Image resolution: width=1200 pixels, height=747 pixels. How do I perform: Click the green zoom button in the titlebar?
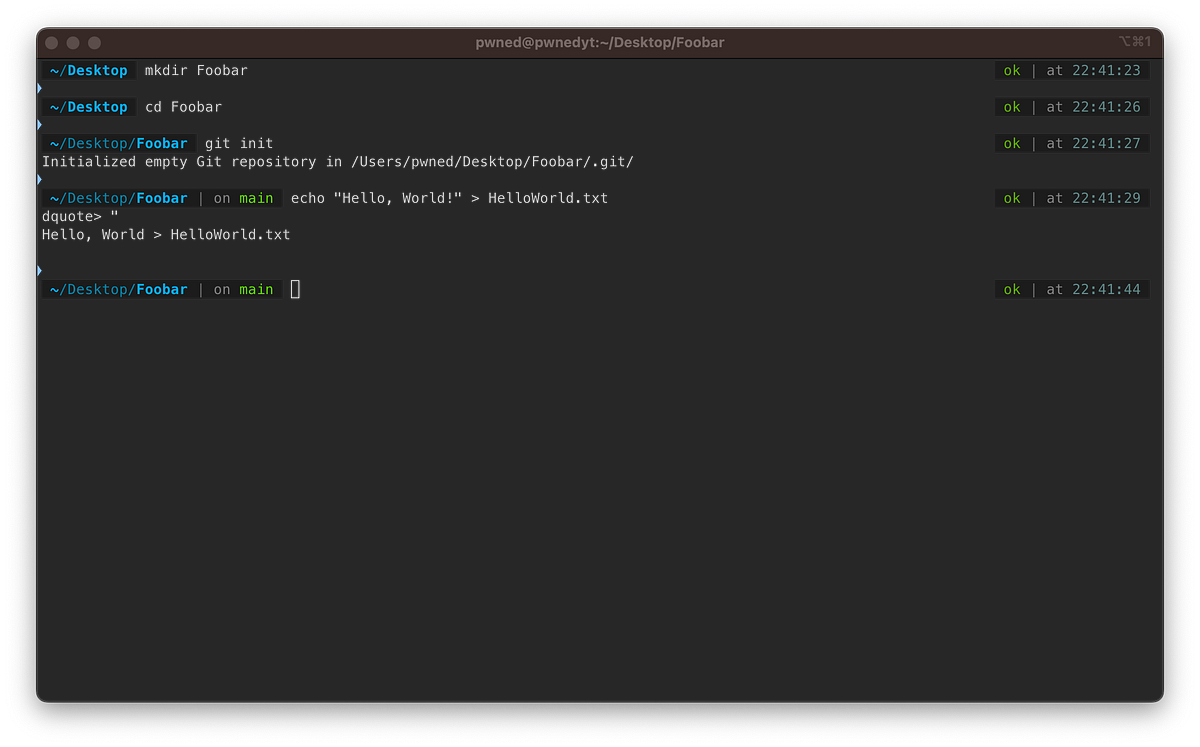[94, 43]
